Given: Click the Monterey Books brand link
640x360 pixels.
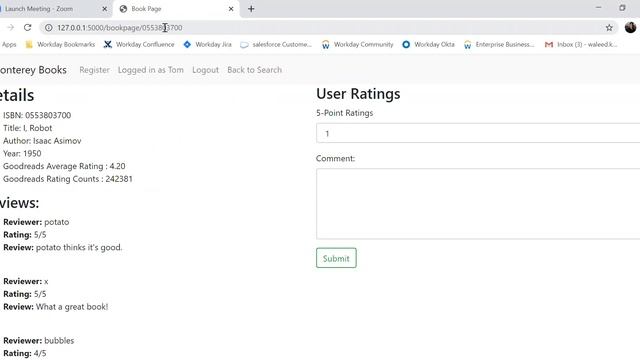Looking at the screenshot, I should (33, 70).
